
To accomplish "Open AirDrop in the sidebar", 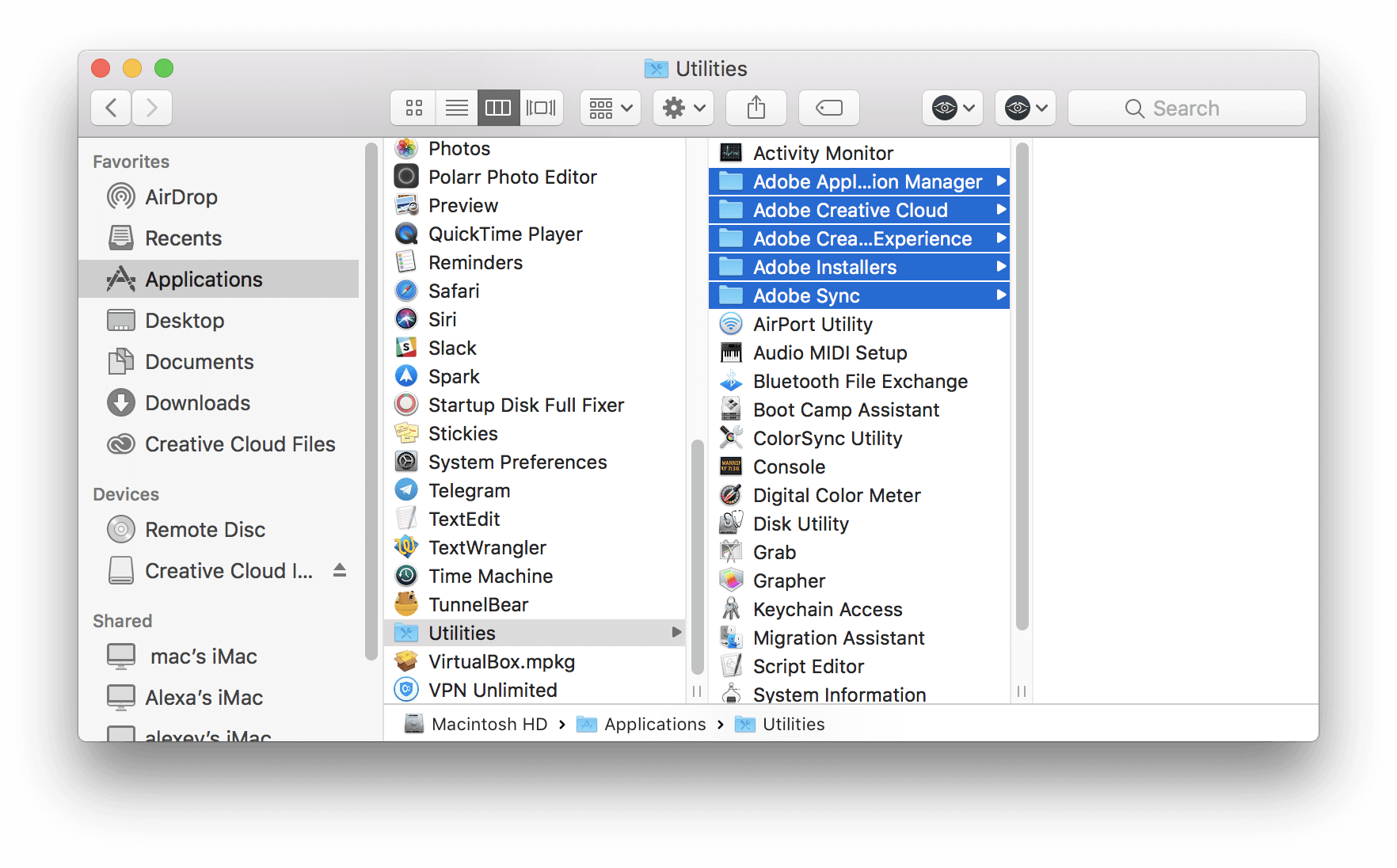I will [x=219, y=197].
